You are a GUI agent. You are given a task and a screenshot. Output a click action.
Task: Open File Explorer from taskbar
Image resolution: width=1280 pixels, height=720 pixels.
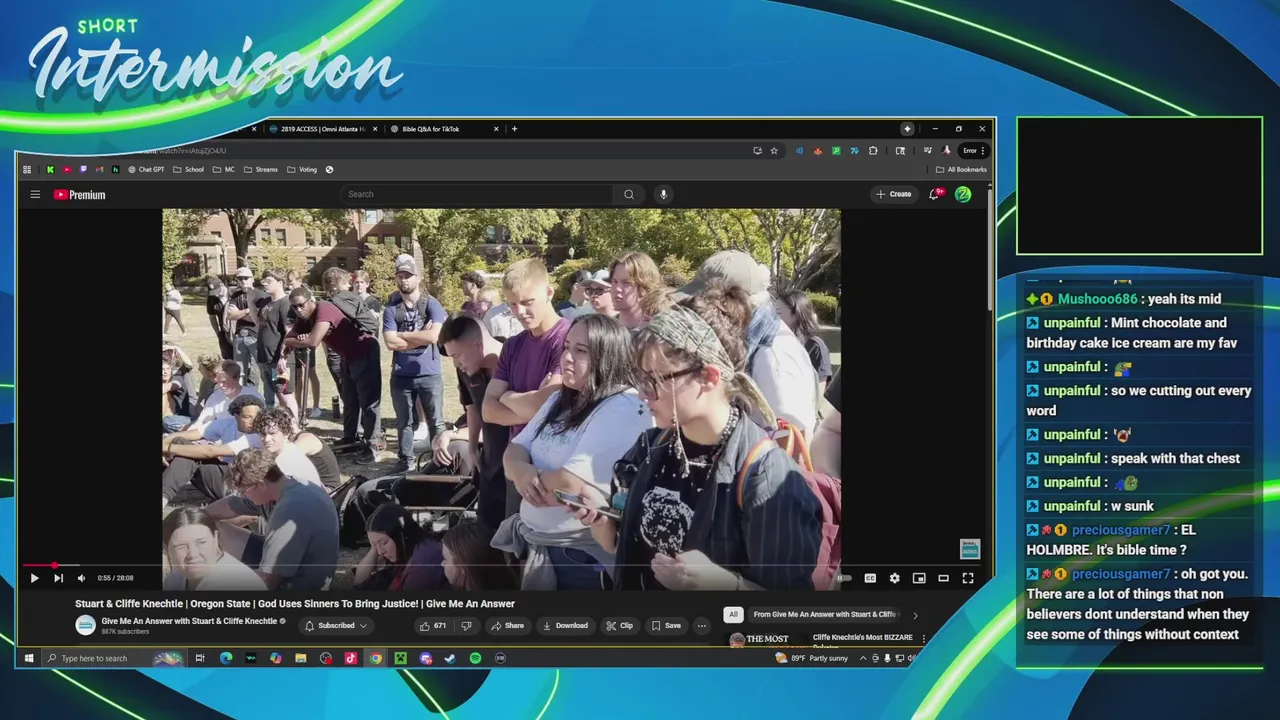click(x=300, y=658)
